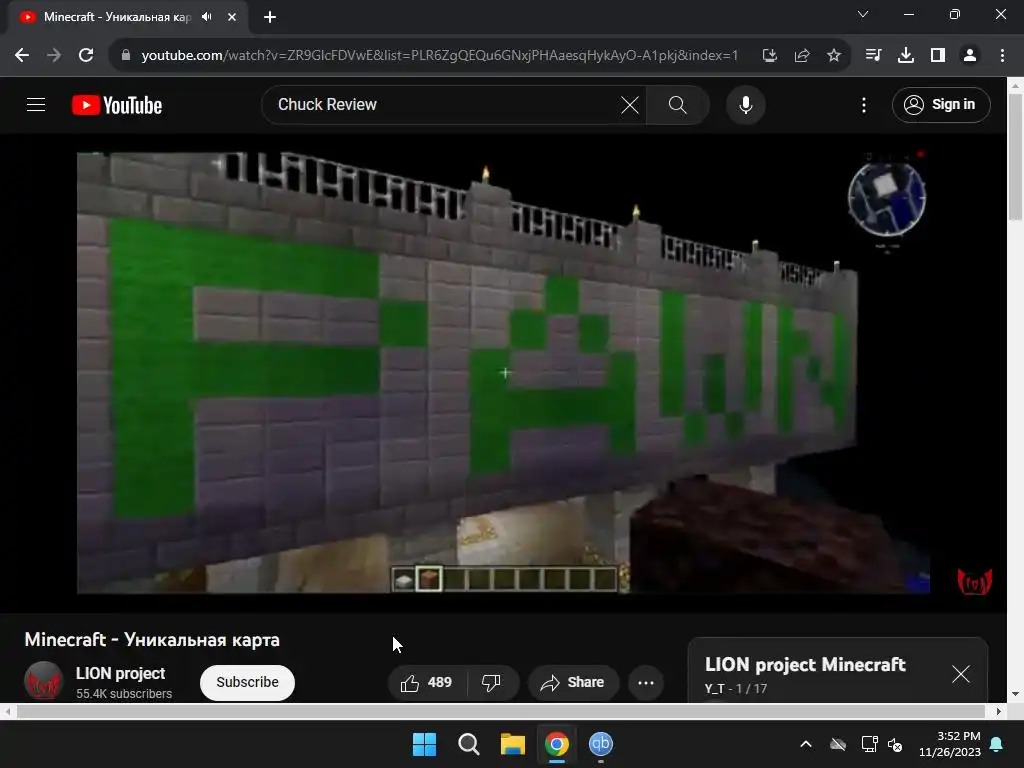1024x768 pixels.
Task: Click the Sign in button
Action: click(x=940, y=104)
